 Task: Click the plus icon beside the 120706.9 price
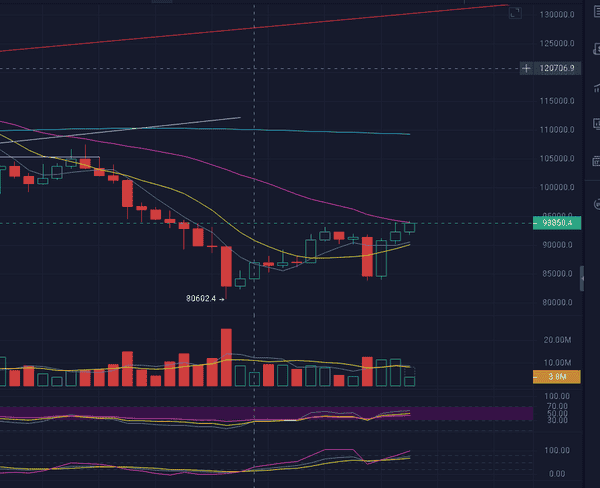pyautogui.click(x=527, y=68)
